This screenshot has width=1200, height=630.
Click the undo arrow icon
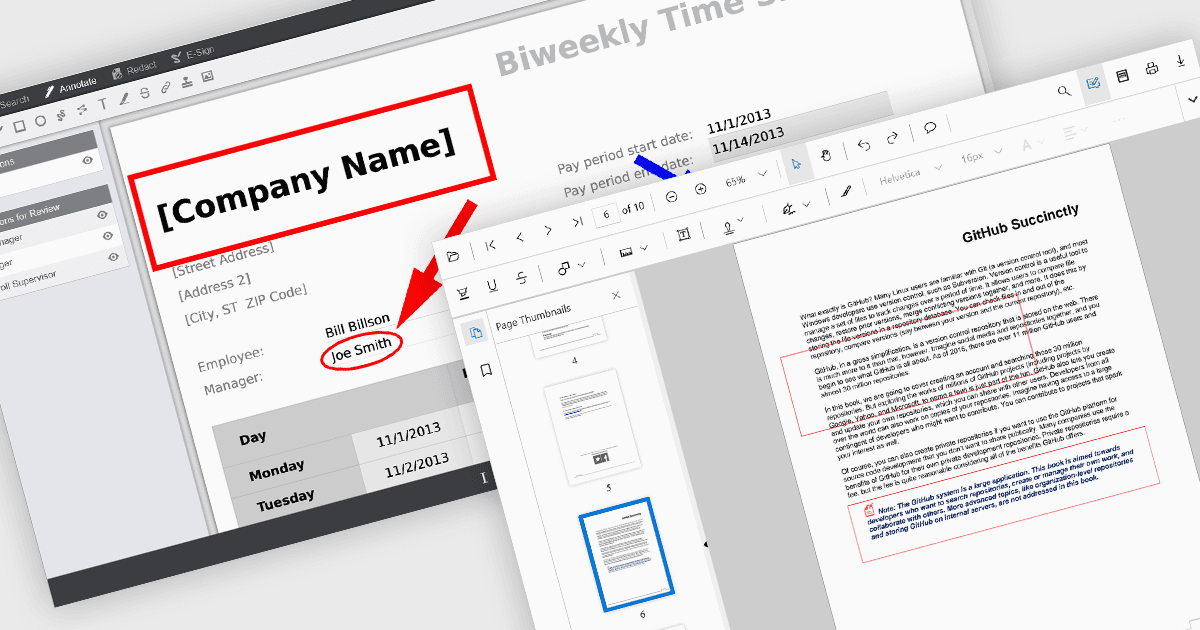click(864, 145)
